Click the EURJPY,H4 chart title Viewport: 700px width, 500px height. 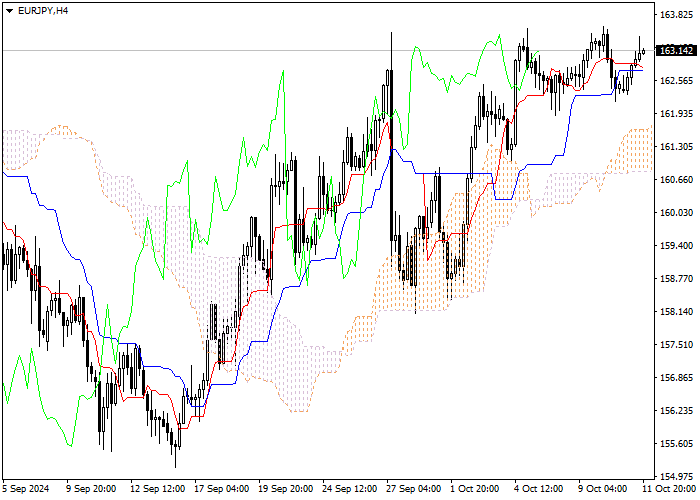point(43,11)
